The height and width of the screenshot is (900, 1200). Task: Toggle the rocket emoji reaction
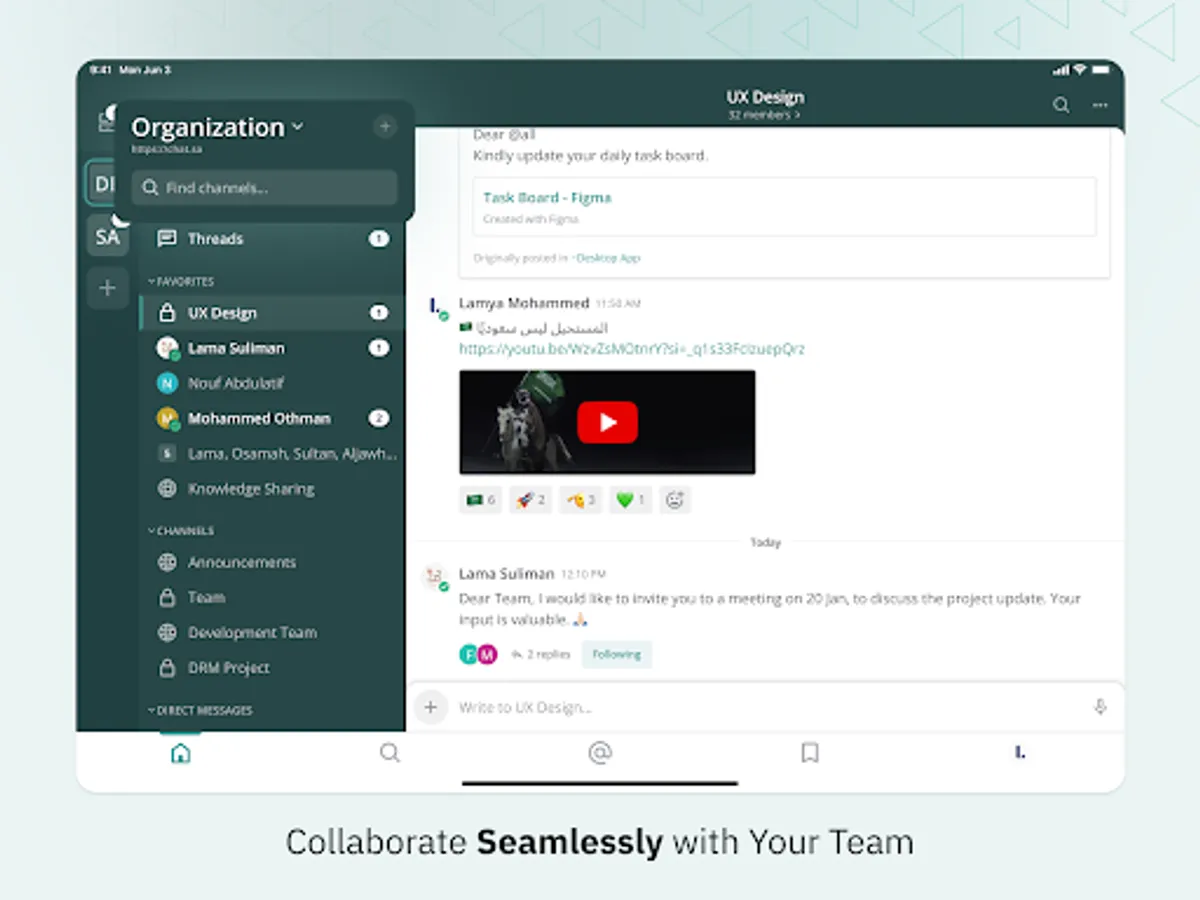click(530, 499)
